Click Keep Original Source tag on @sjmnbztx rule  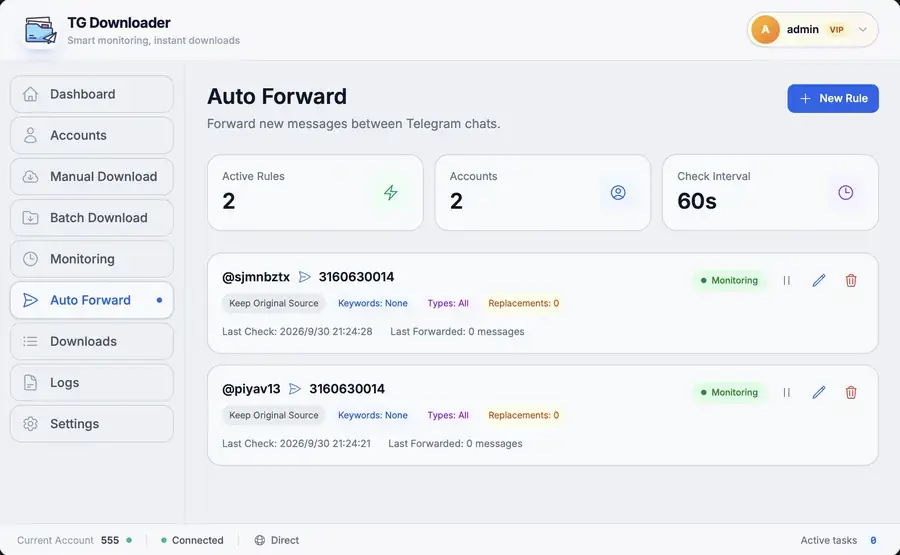[x=274, y=303]
